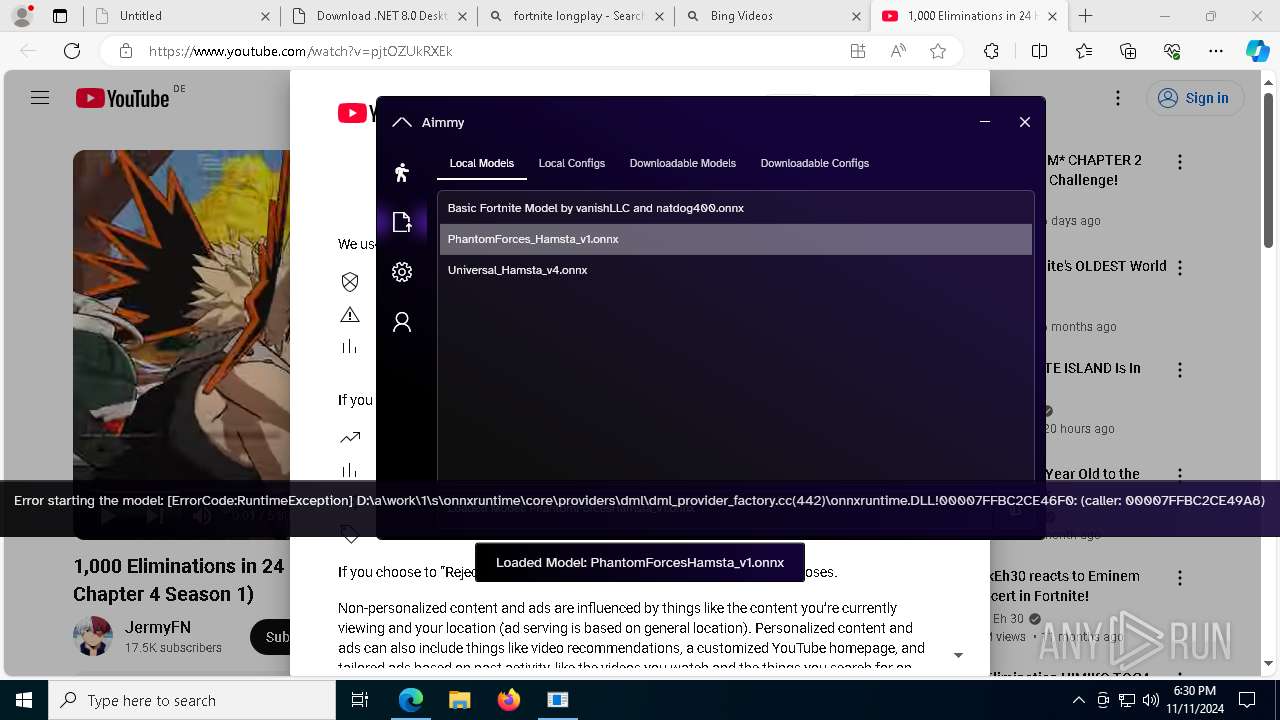1280x720 pixels.
Task: Reload the YouTube page
Action: (72, 51)
